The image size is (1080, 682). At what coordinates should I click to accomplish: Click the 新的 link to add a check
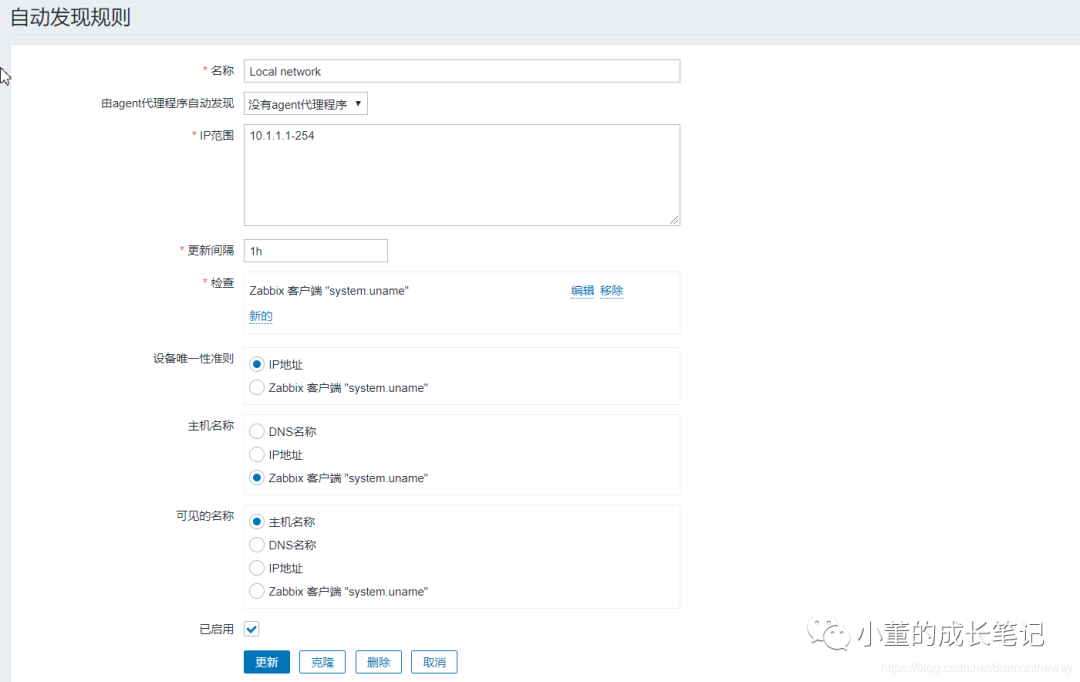(x=260, y=316)
